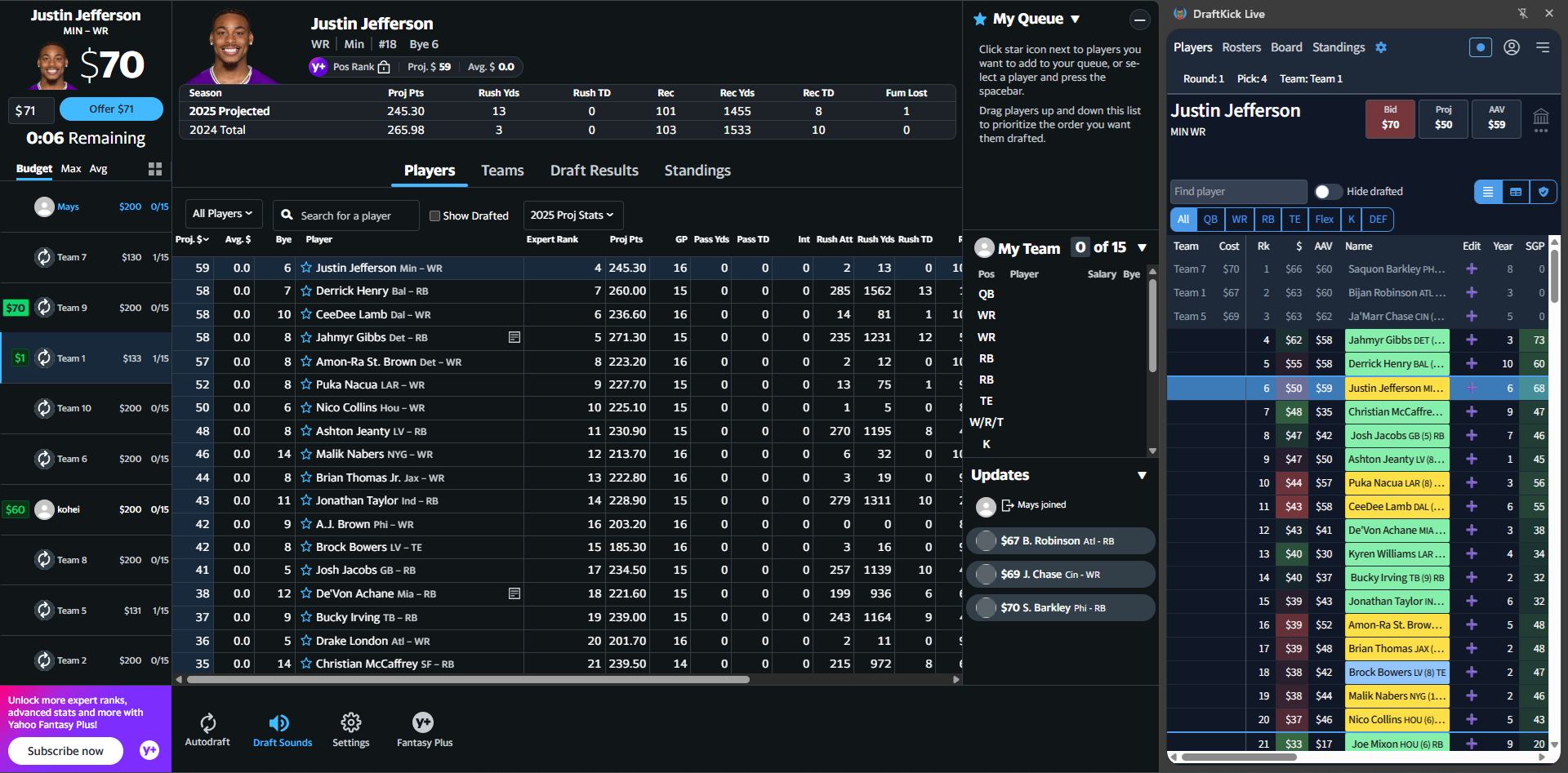Click plus edit icon for Justin Jefferson

[x=1472, y=389]
